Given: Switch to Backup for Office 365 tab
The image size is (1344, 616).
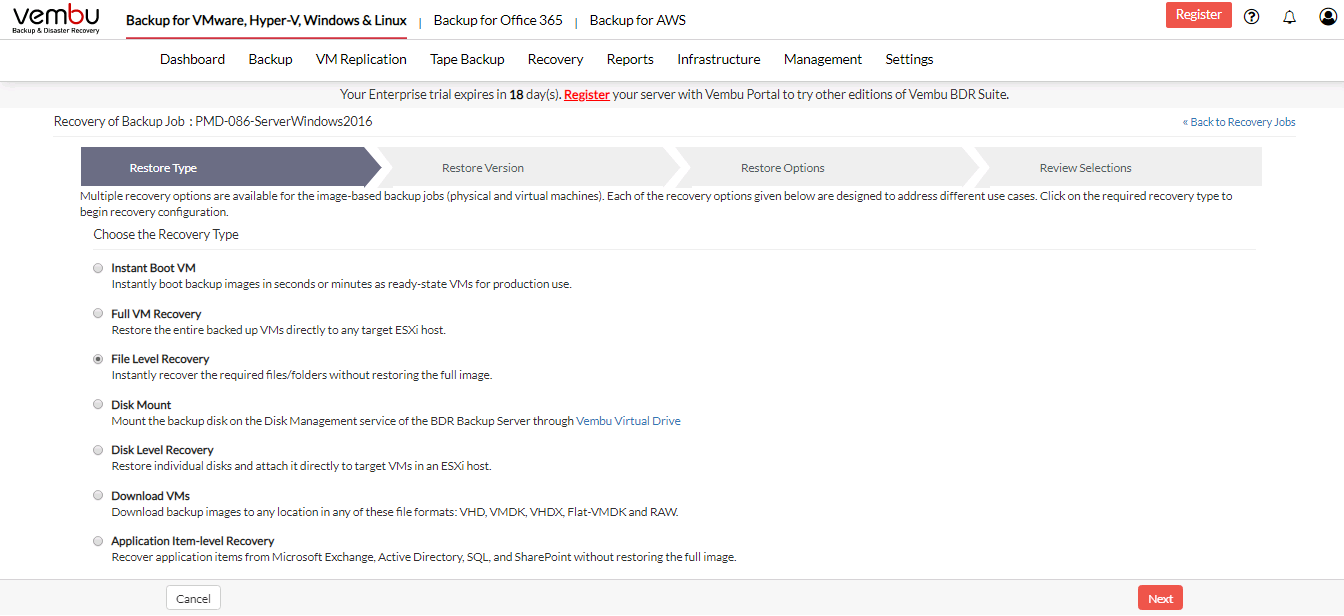Looking at the screenshot, I should (x=498, y=20).
